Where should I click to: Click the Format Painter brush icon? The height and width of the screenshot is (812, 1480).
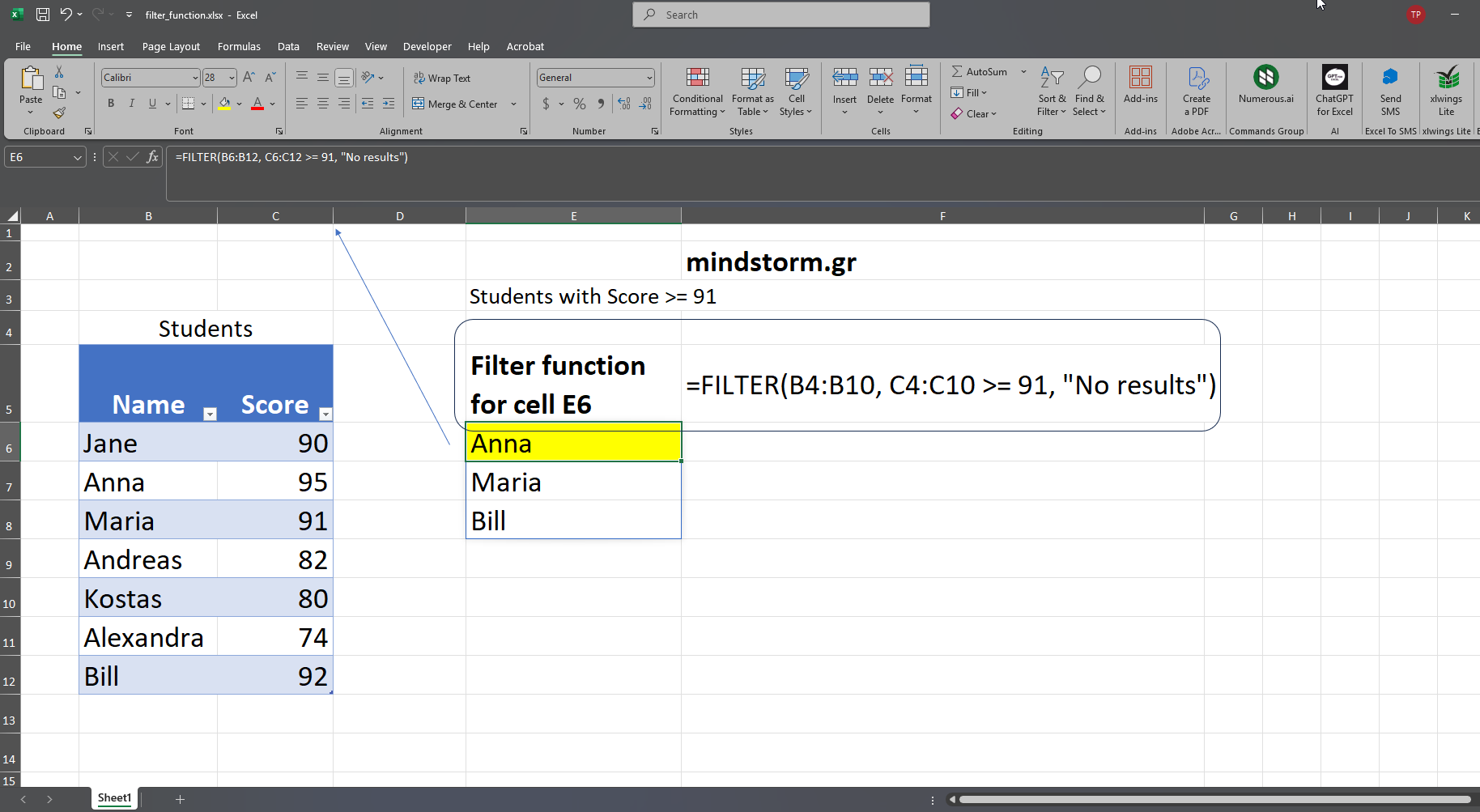tap(59, 113)
